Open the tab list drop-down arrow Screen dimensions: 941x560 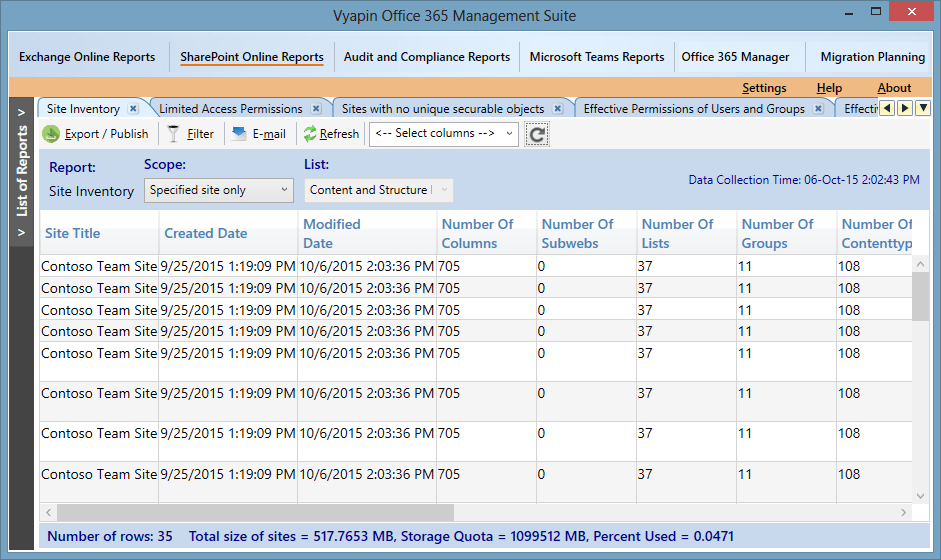click(923, 108)
